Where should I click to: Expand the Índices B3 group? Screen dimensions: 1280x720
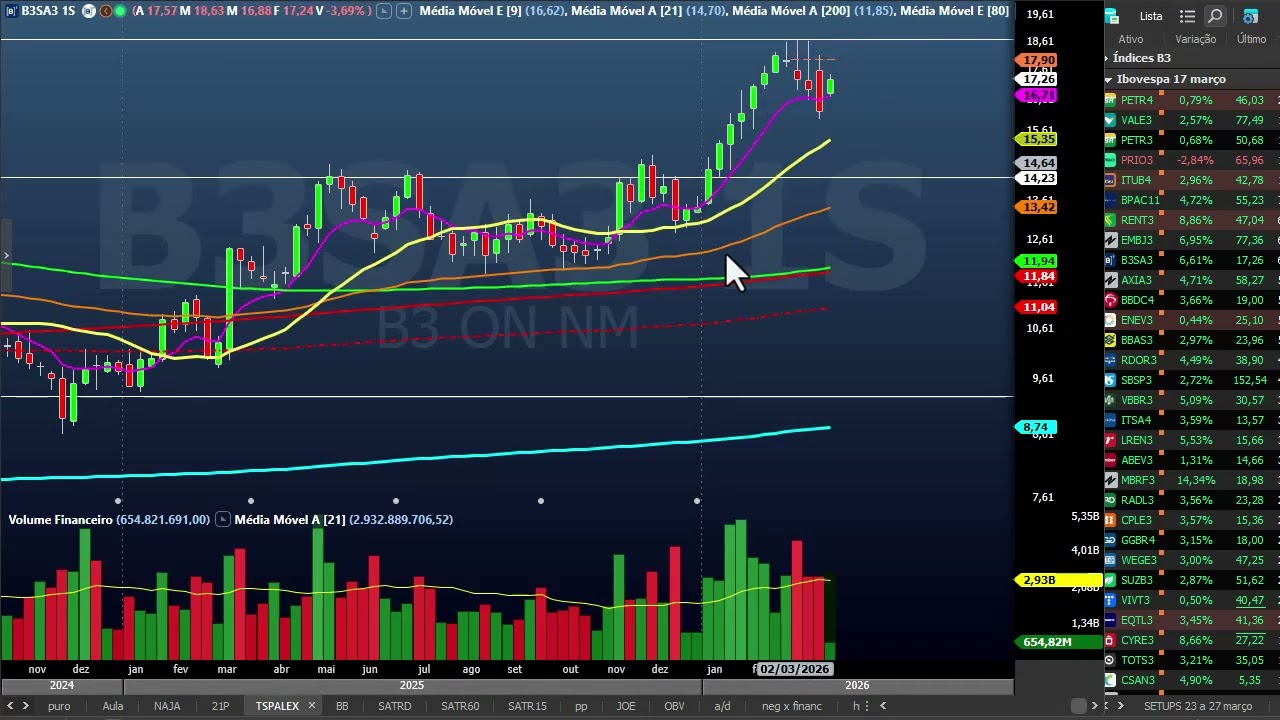coord(1108,58)
